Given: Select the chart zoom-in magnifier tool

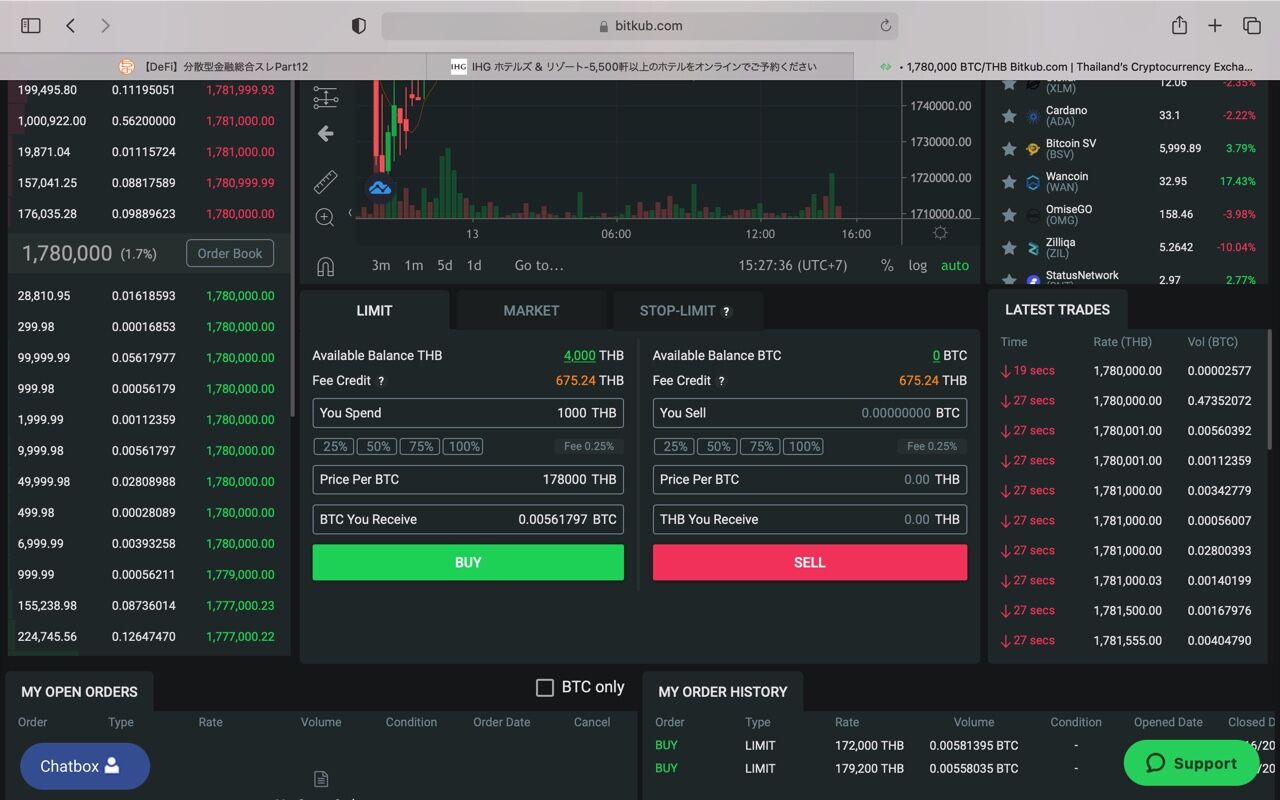Looking at the screenshot, I should (x=325, y=217).
